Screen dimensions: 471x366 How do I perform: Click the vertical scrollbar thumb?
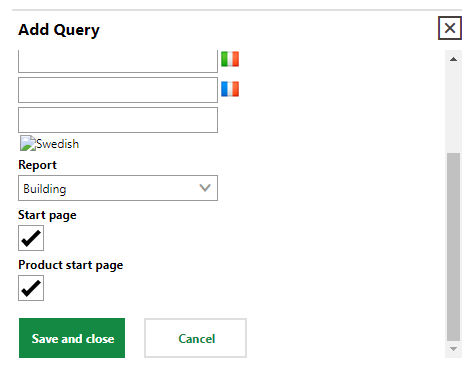pos(453,247)
